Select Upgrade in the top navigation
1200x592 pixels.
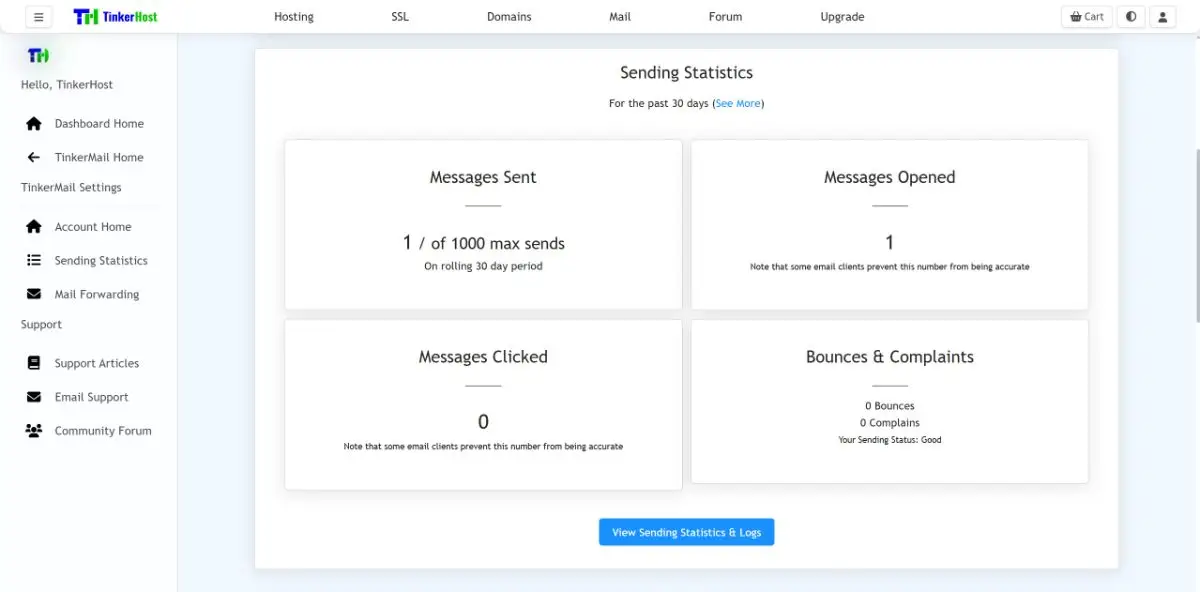[842, 17]
